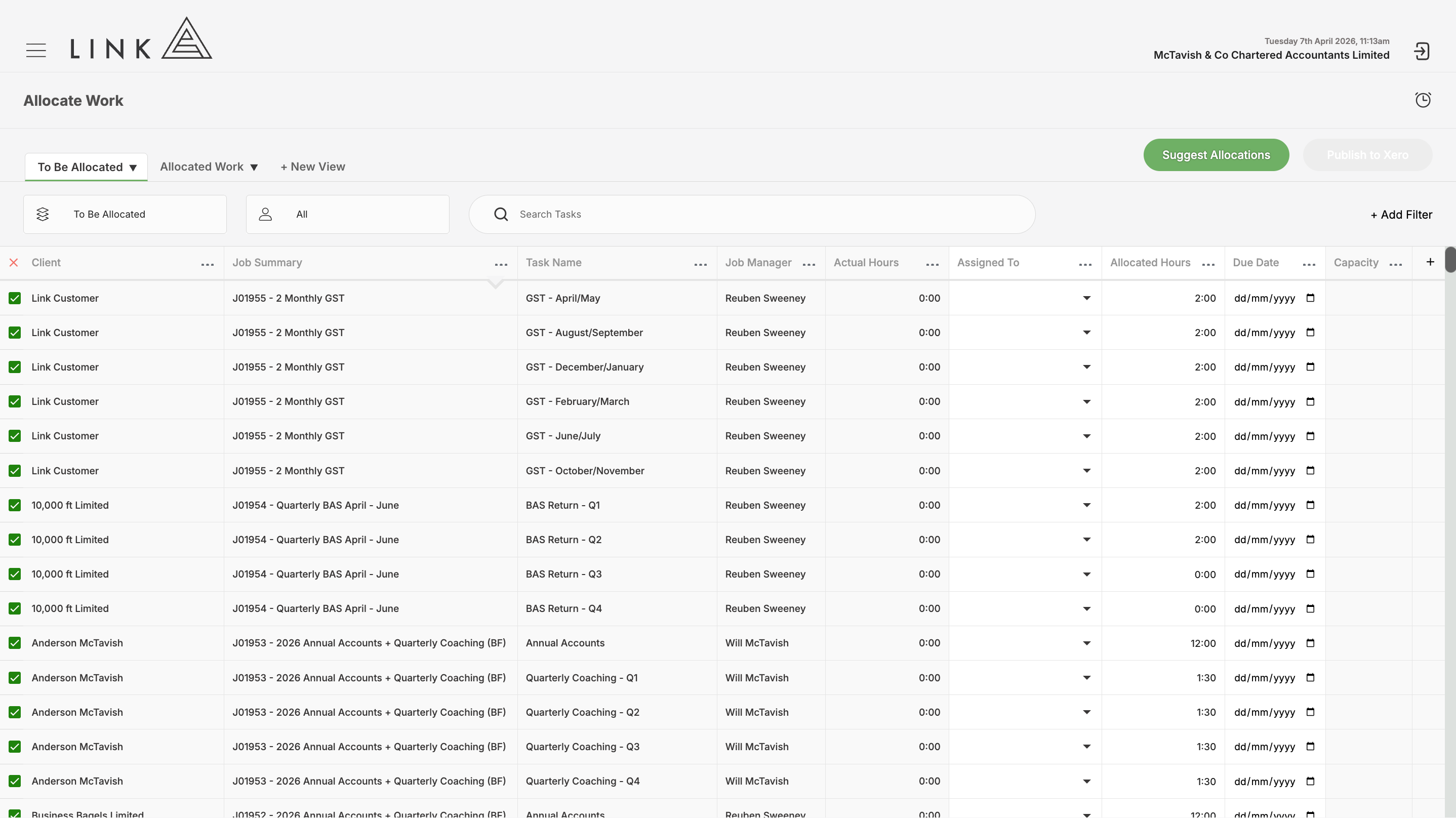The height and width of the screenshot is (818, 1456).
Task: Open Task Name column options menu
Action: point(700,265)
